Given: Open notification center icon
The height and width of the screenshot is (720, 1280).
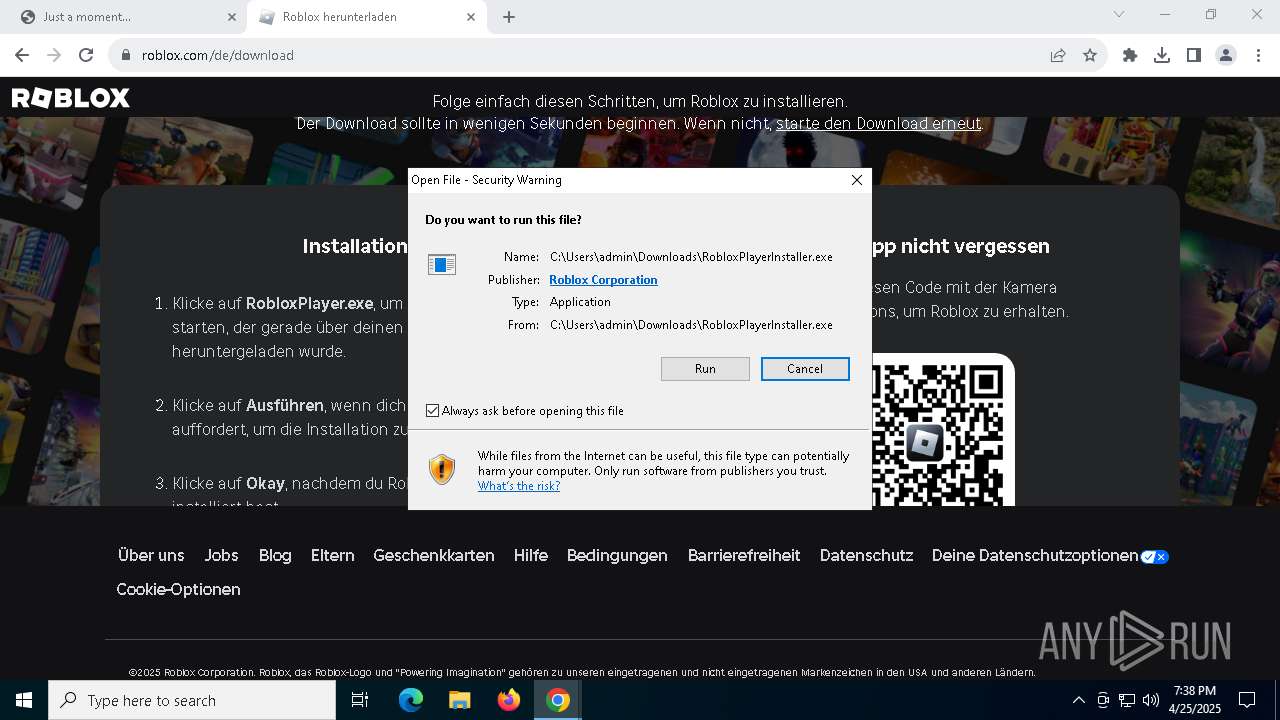Looking at the screenshot, I should click(1247, 700).
